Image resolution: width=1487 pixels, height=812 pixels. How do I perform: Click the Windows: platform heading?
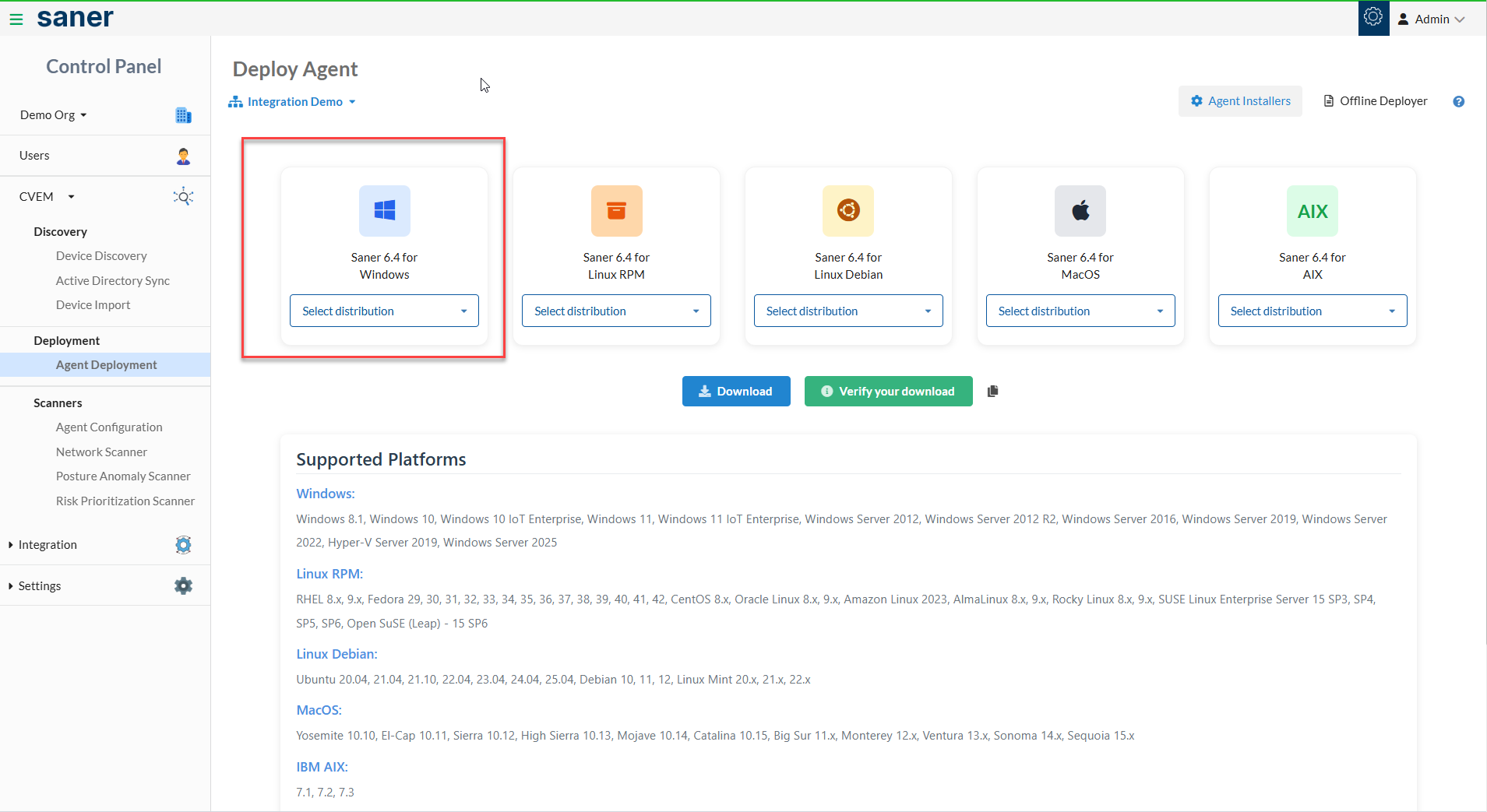(326, 494)
